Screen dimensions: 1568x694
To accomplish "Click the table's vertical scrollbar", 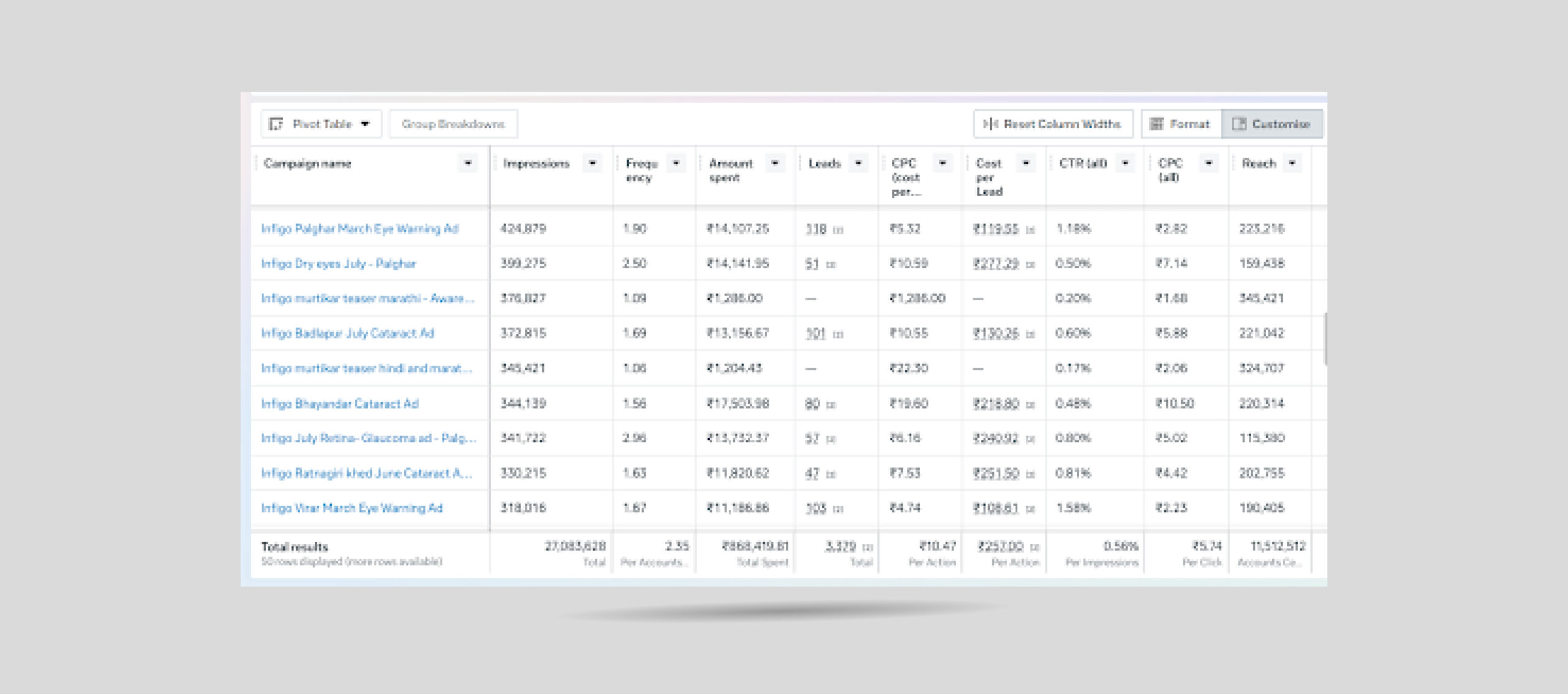I will coord(1325,339).
